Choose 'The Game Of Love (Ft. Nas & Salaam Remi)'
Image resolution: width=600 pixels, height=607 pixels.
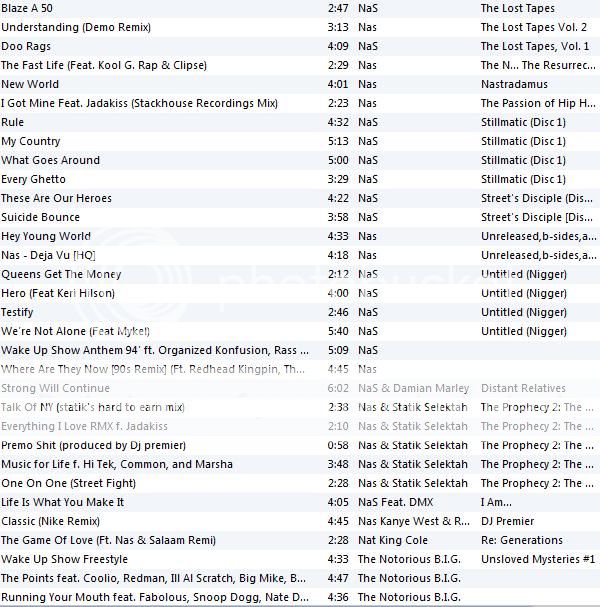click(x=108, y=539)
